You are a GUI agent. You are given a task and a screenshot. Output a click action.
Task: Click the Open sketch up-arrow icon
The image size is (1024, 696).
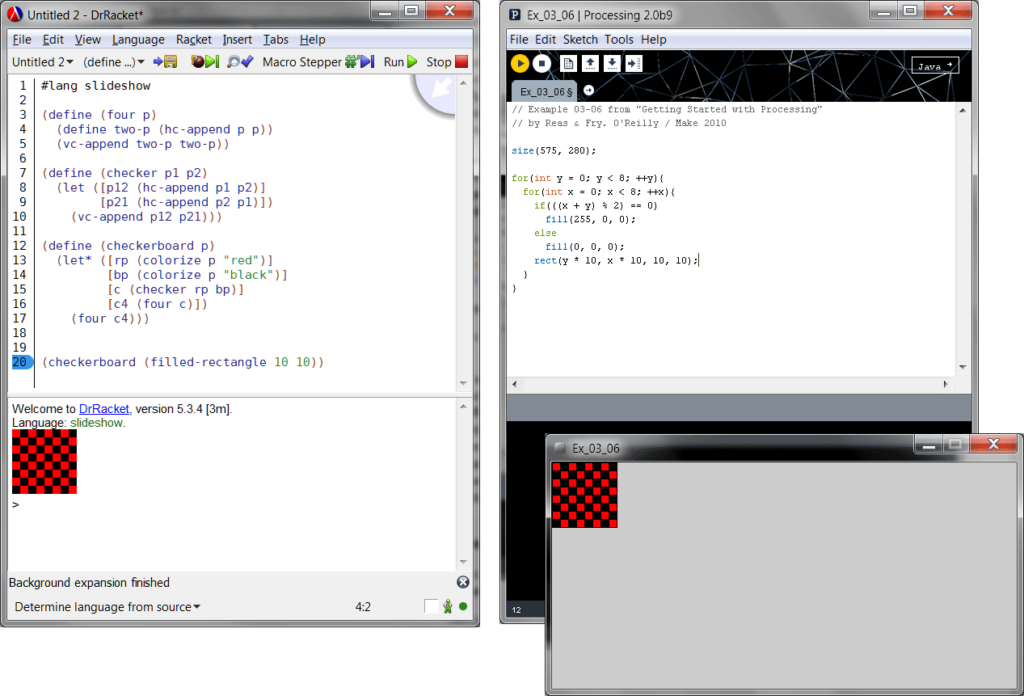click(x=590, y=64)
